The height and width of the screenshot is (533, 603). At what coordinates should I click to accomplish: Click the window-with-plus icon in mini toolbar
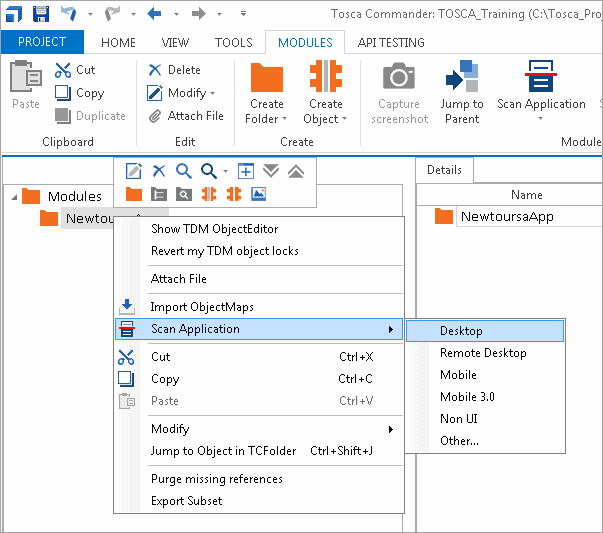click(x=246, y=171)
